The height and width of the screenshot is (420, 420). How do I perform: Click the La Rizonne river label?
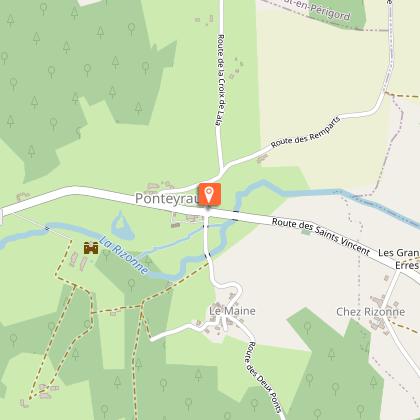pos(124,255)
